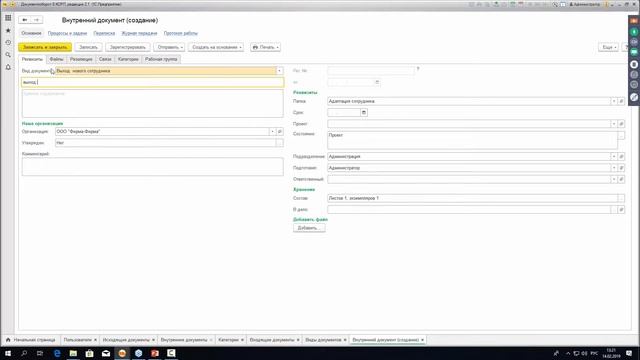The image size is (640, 360).
Task: Select the Реквизиты tab
Action: 32,59
